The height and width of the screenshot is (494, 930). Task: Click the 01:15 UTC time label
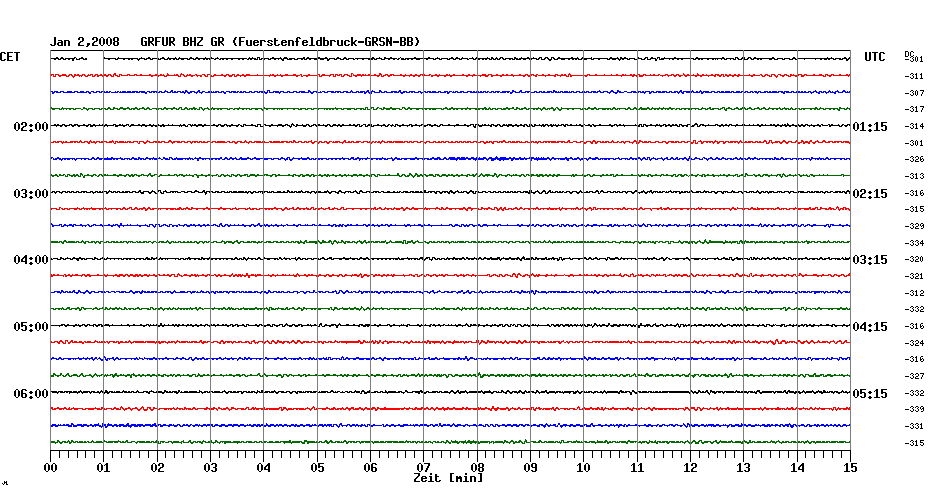pyautogui.click(x=870, y=127)
